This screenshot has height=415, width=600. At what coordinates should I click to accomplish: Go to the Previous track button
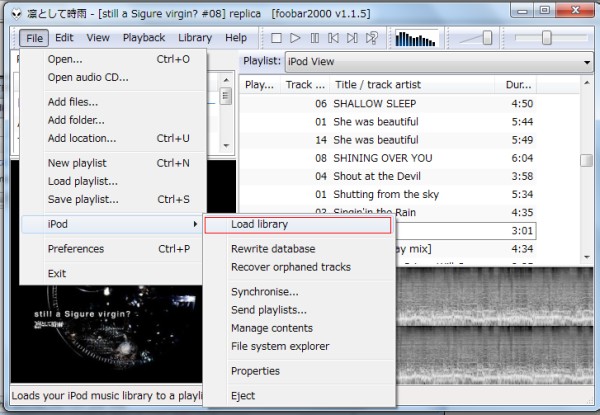(x=334, y=38)
